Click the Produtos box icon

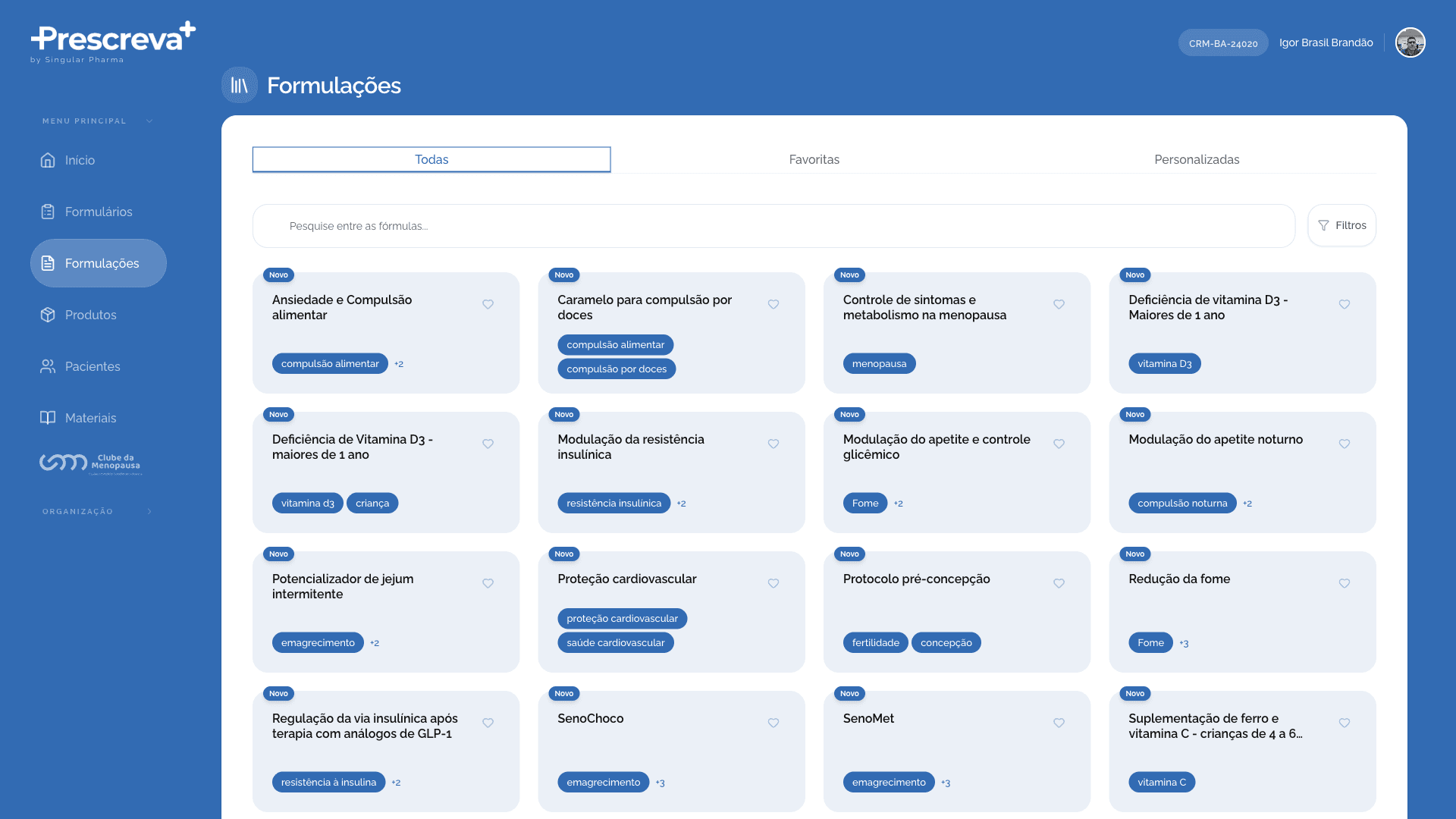48,315
